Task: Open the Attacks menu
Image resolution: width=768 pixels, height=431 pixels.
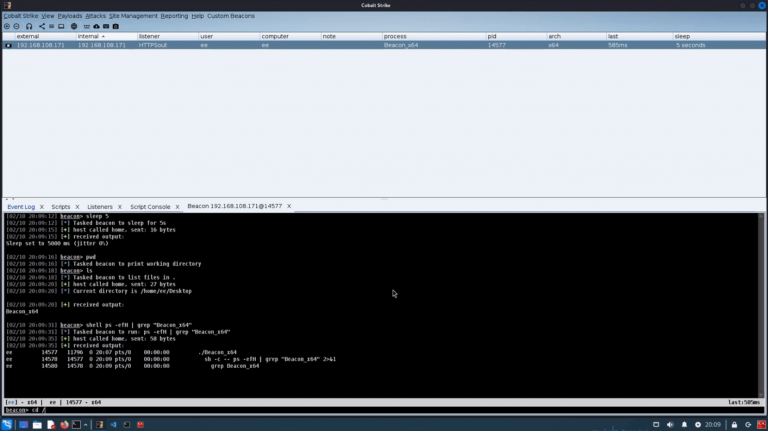Action: pos(96,16)
